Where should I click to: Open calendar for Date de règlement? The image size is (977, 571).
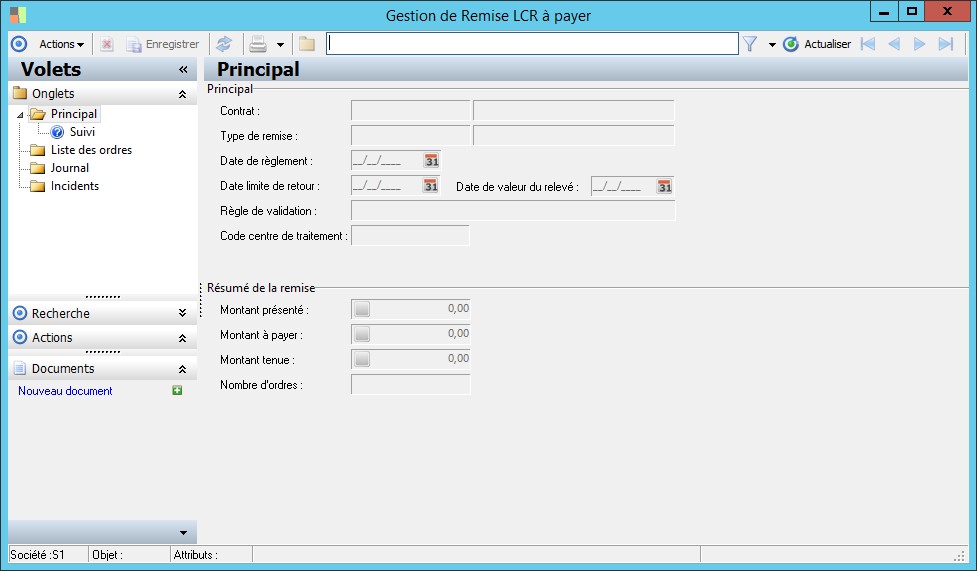(x=432, y=161)
